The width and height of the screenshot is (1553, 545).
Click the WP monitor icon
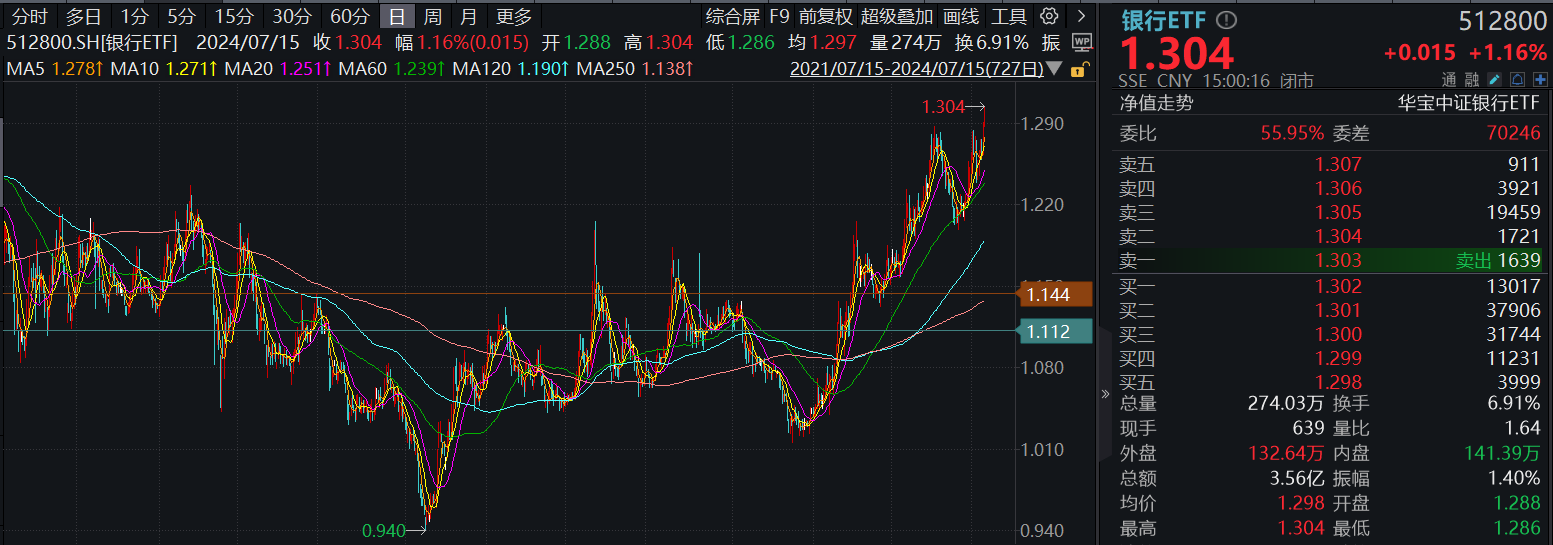pyautogui.click(x=1081, y=42)
